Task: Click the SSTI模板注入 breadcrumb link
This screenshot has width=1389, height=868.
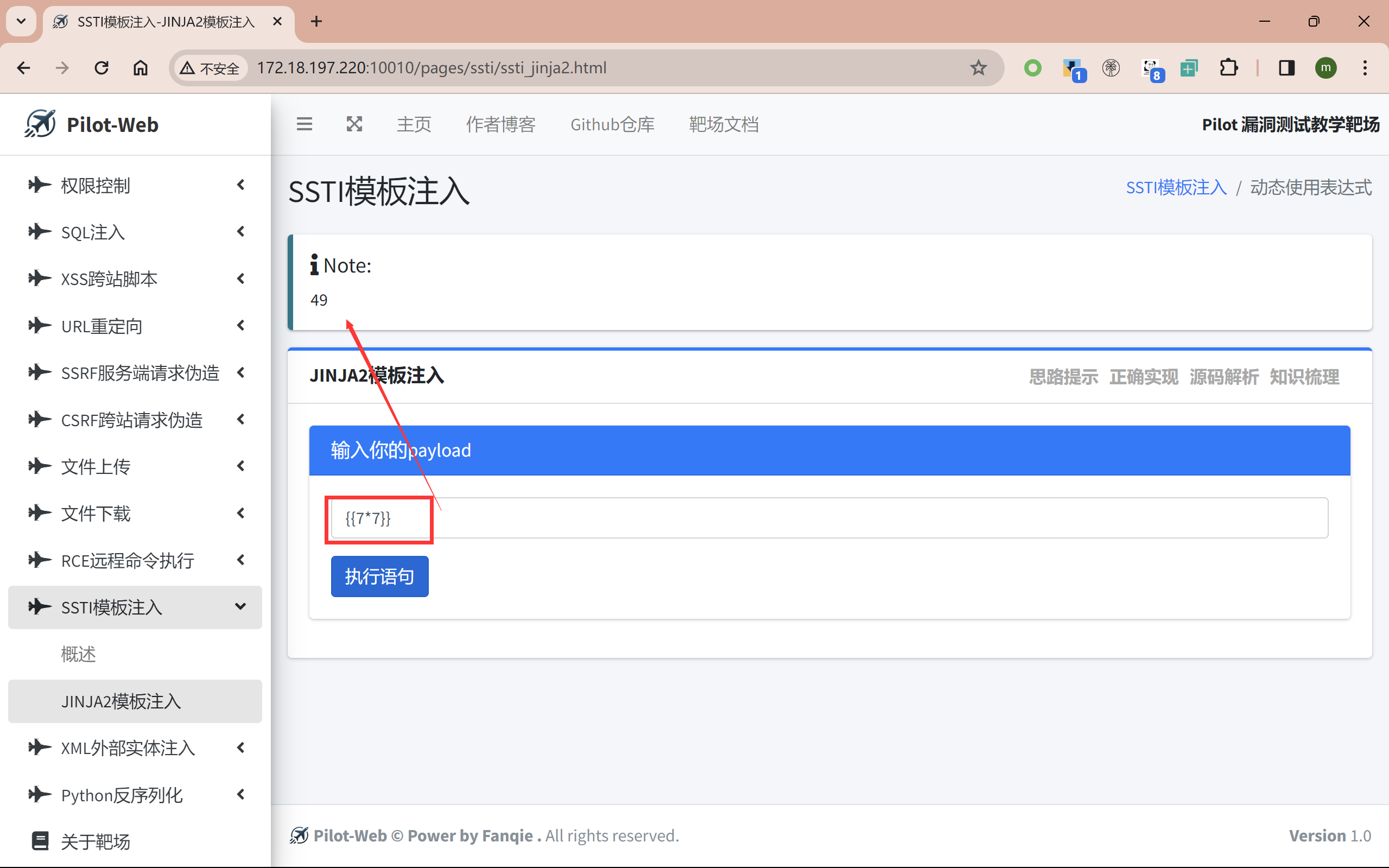Action: (x=1176, y=187)
